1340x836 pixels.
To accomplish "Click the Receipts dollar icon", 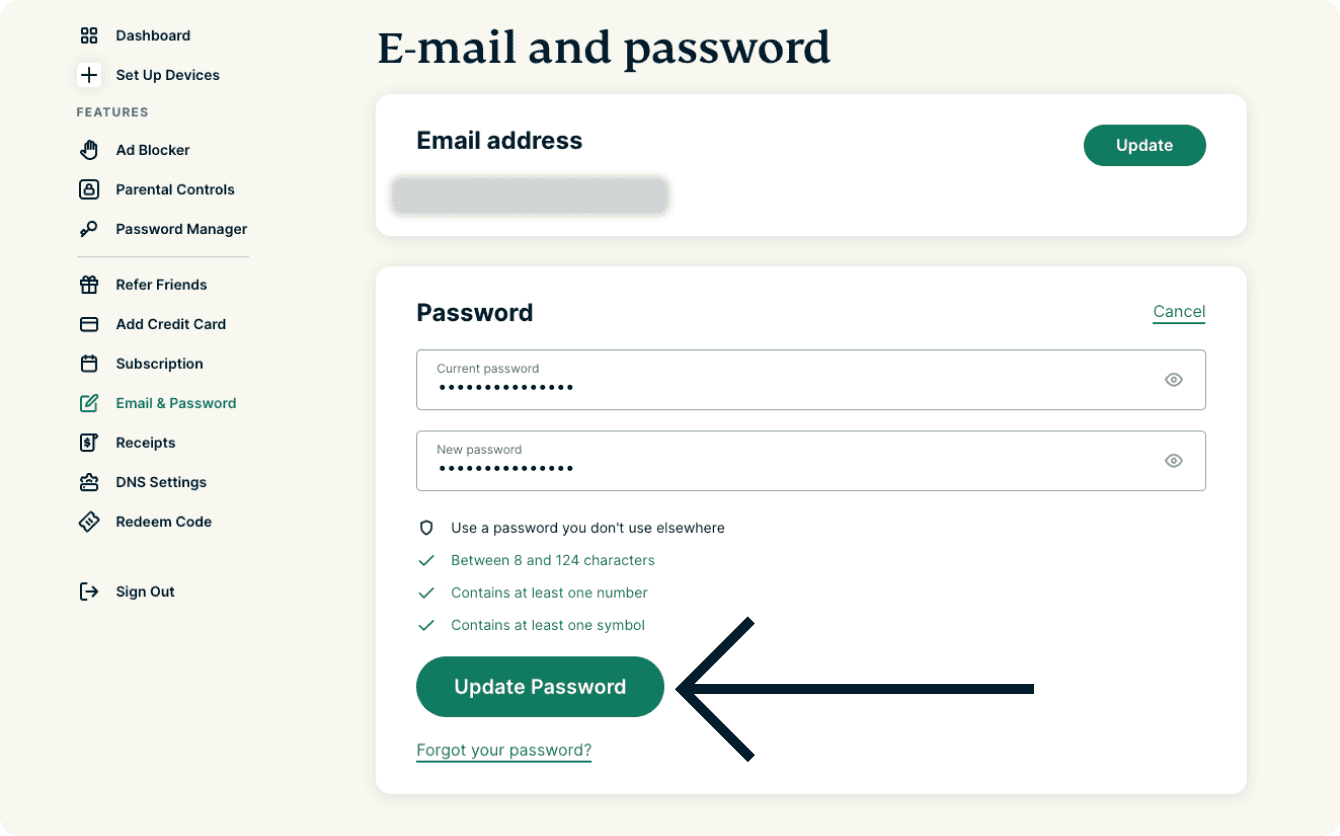I will [89, 443].
